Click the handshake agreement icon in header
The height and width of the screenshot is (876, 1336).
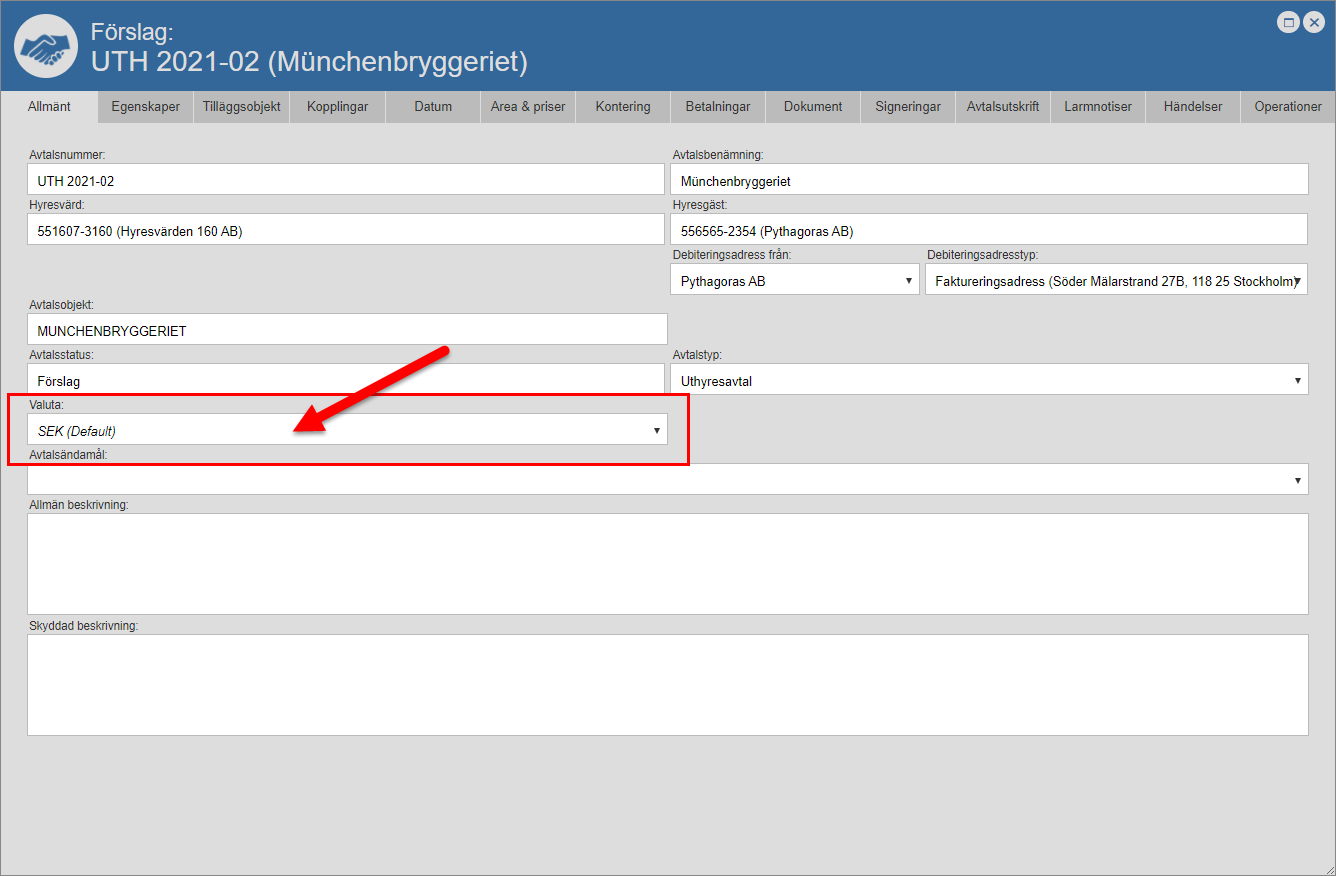tap(46, 46)
